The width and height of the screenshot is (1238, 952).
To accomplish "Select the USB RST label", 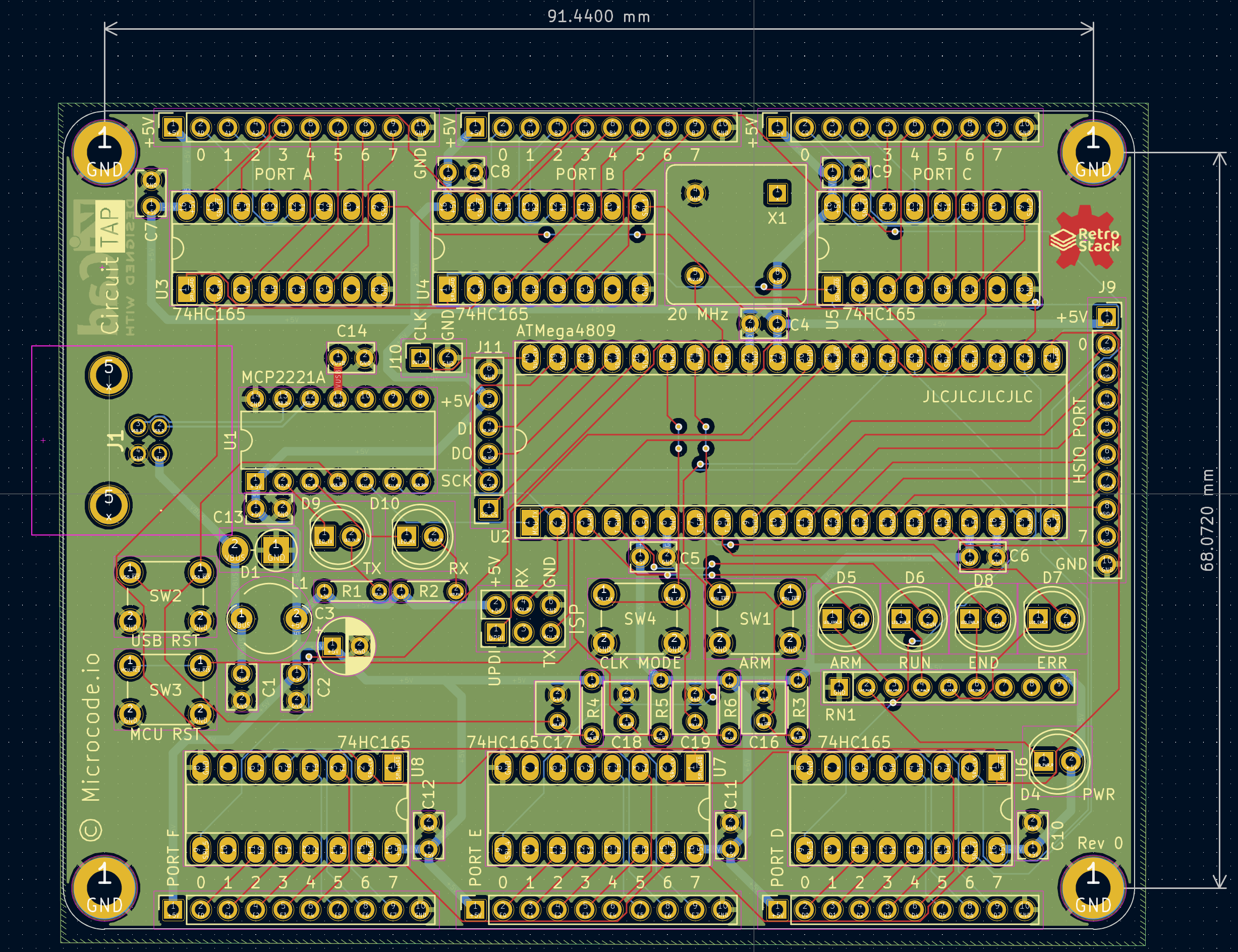I will (165, 641).
